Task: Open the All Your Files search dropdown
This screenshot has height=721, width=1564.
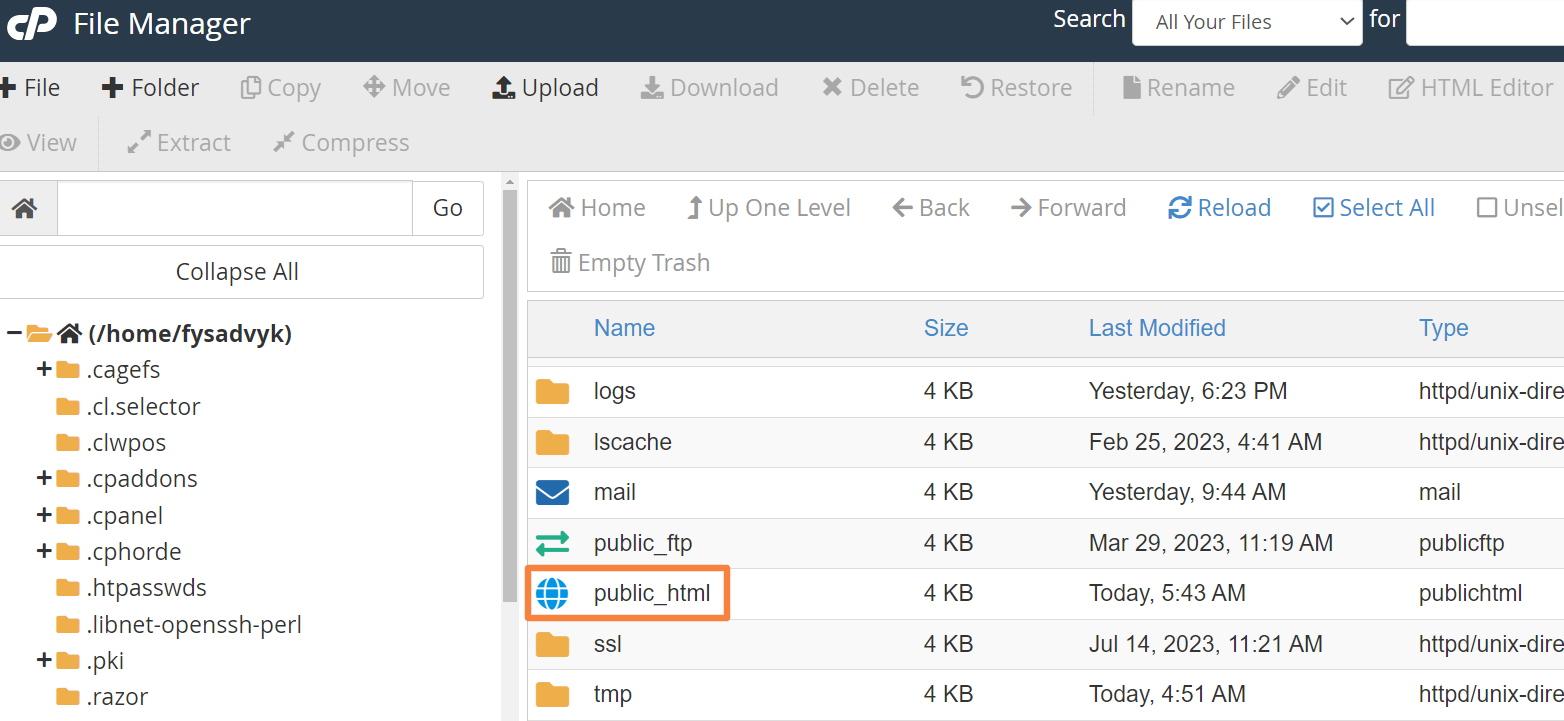Action: (x=1246, y=22)
